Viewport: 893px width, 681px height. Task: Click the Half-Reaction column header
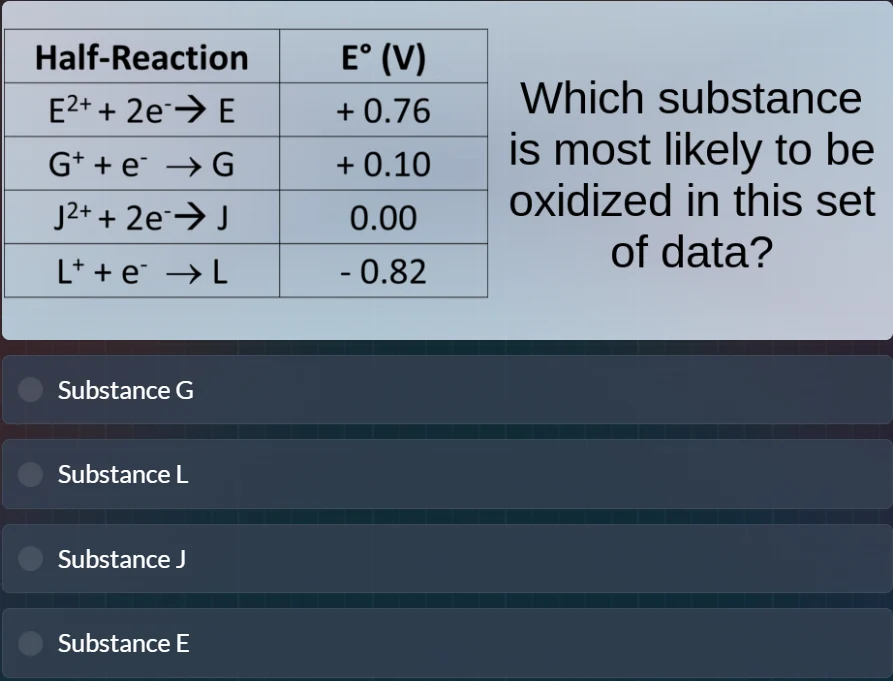click(x=140, y=57)
